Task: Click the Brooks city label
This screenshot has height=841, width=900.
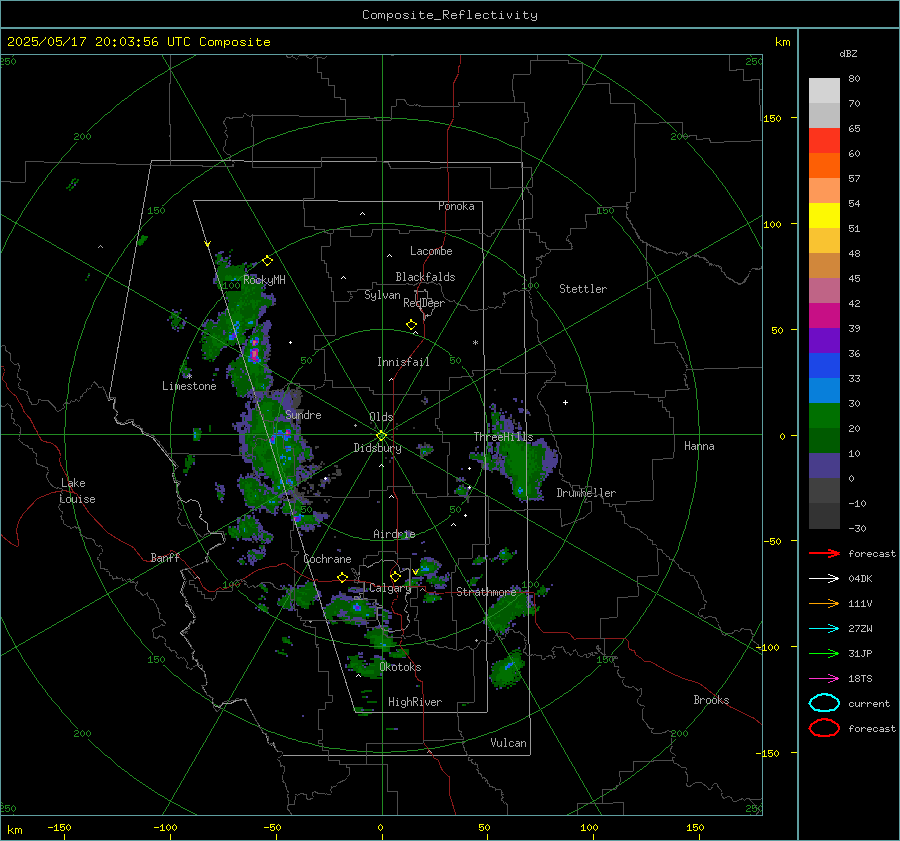Action: pos(711,700)
